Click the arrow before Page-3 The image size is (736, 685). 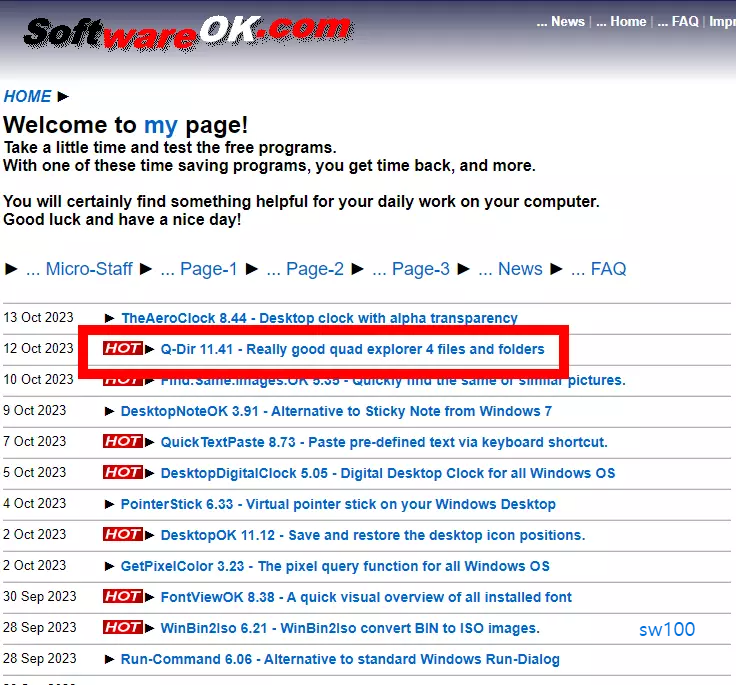click(358, 269)
